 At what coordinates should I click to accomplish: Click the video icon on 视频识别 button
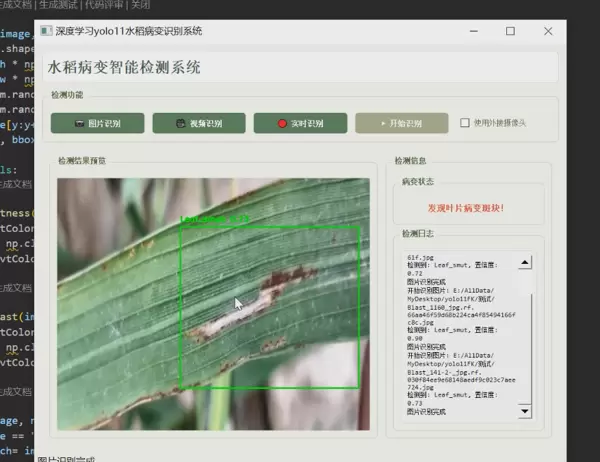click(180, 124)
